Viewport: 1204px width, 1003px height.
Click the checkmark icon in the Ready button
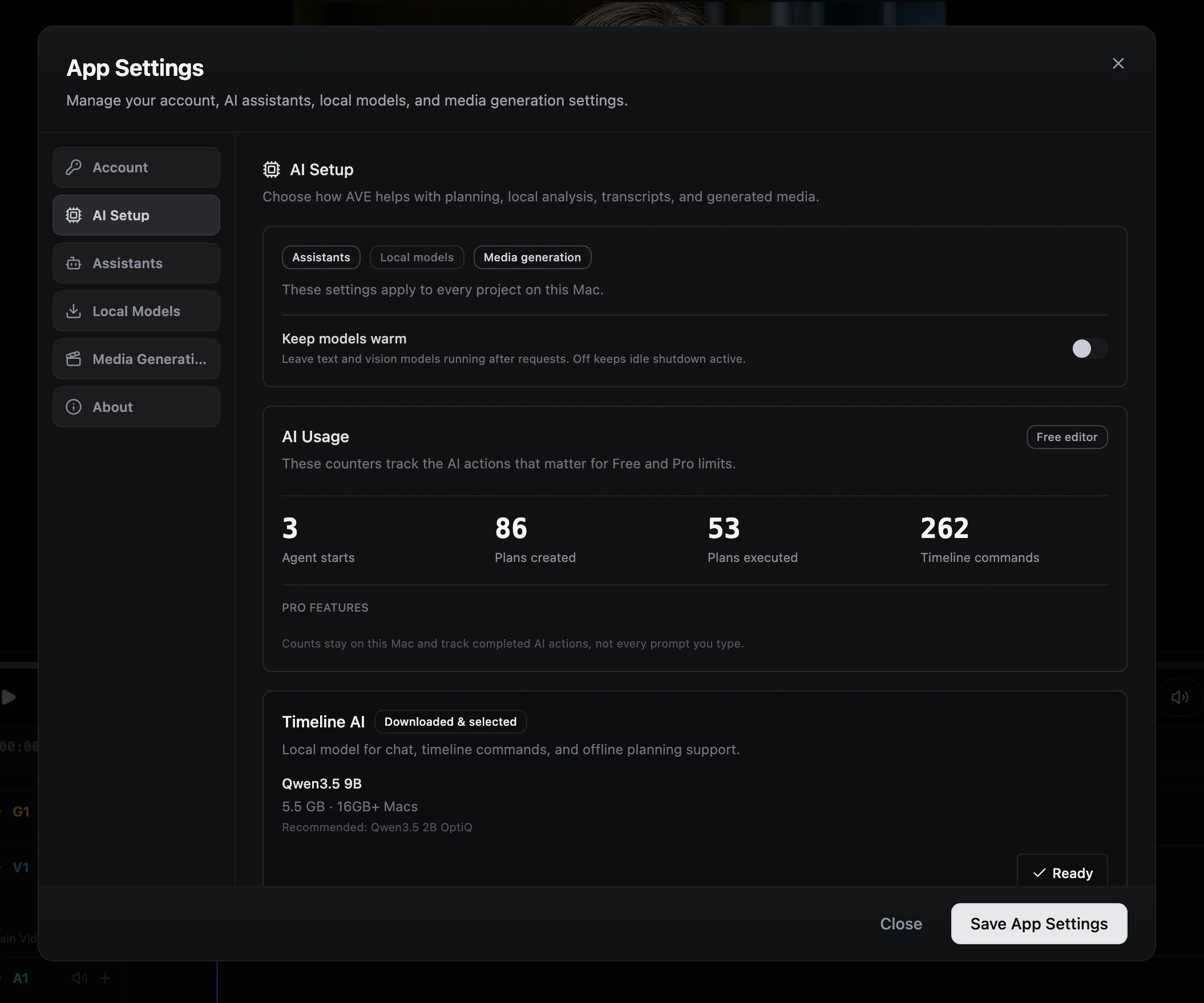[1039, 873]
